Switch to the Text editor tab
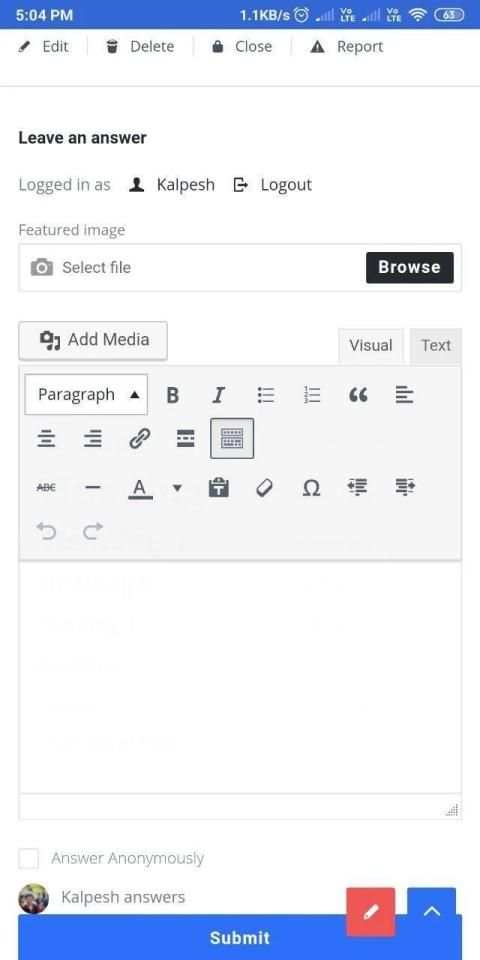Image resolution: width=480 pixels, height=960 pixels. pyautogui.click(x=436, y=345)
